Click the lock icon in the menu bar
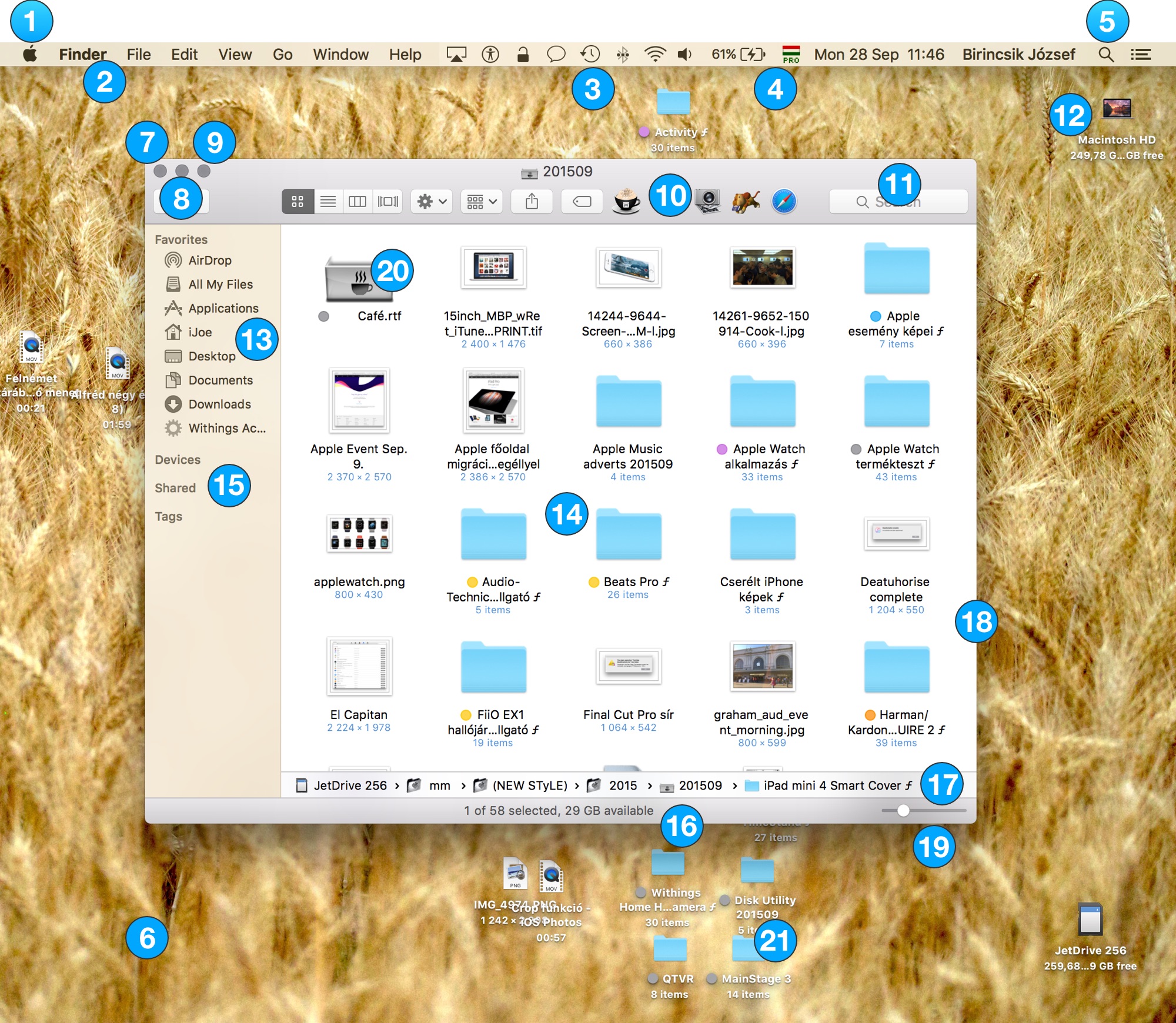 coord(522,55)
